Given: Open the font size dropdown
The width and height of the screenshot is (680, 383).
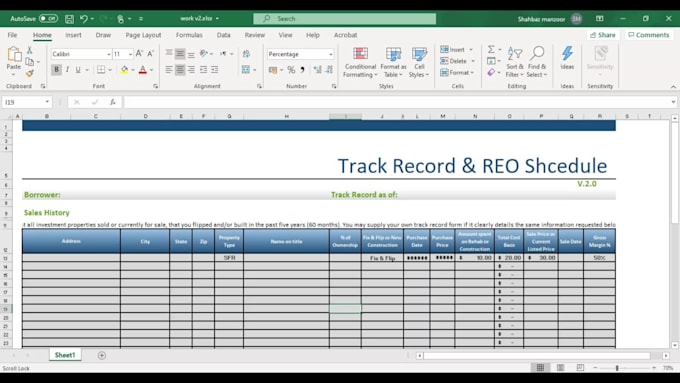Looking at the screenshot, I should pyautogui.click(x=130, y=54).
